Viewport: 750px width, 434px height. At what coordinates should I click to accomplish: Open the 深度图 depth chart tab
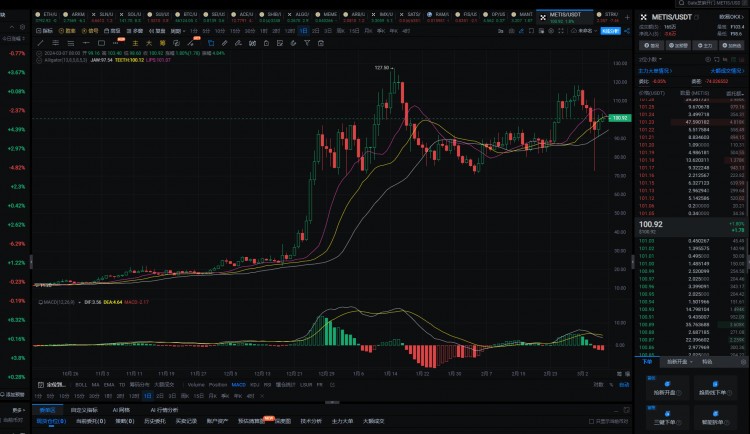click(283, 422)
